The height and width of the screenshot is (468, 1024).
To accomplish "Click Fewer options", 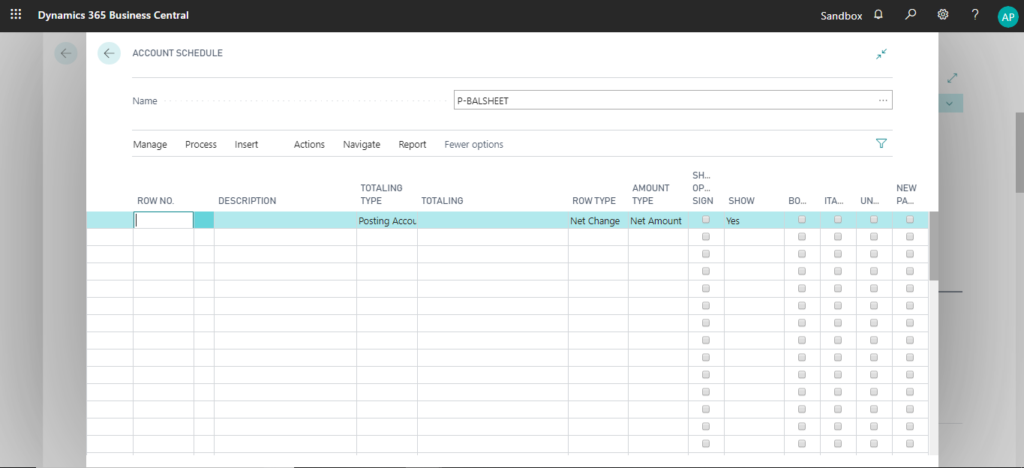I will (x=473, y=144).
